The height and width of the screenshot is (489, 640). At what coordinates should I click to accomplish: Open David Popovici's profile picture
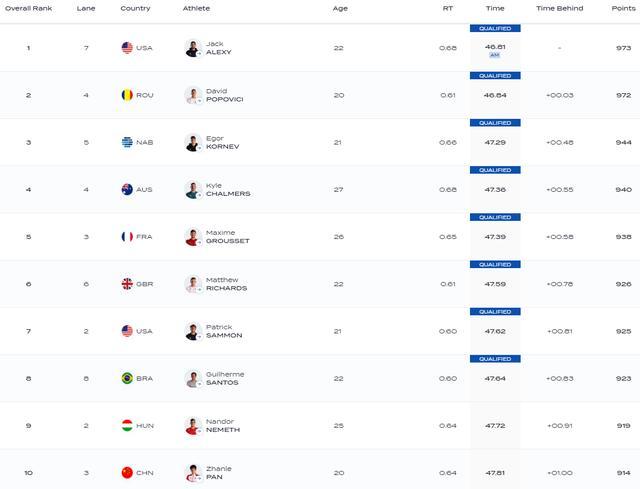coord(193,96)
